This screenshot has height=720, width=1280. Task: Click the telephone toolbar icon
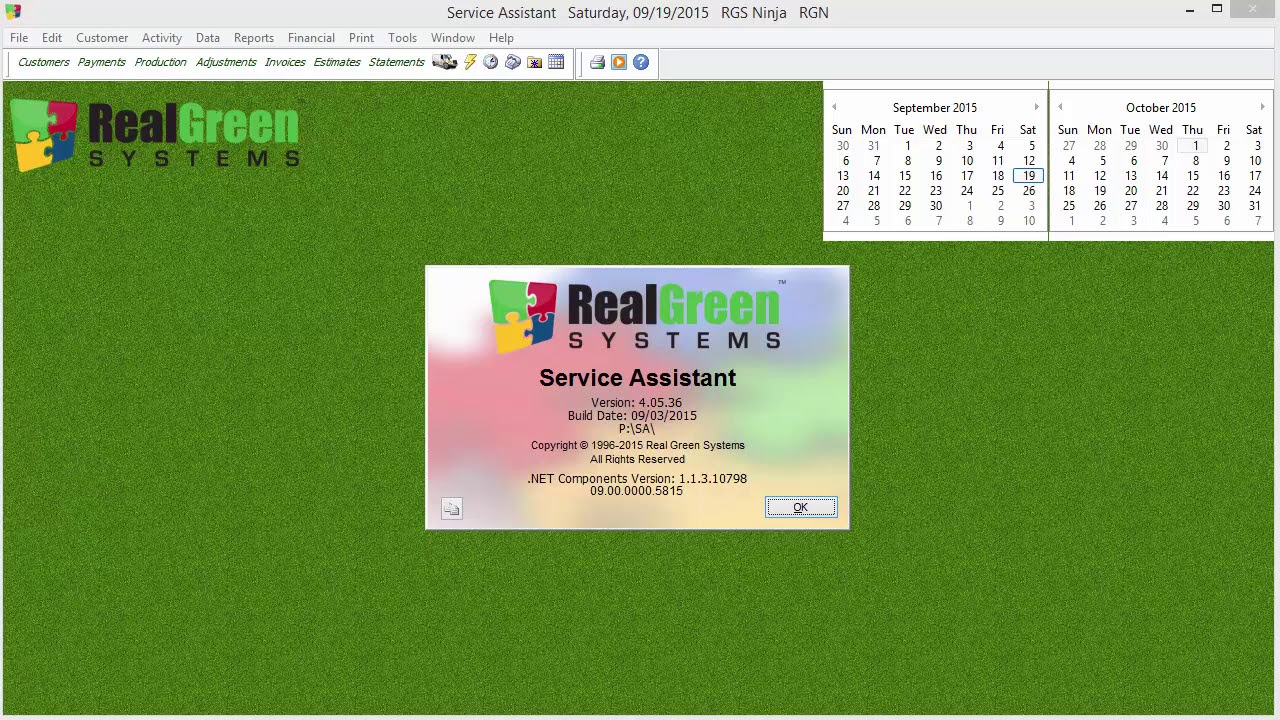[513, 62]
